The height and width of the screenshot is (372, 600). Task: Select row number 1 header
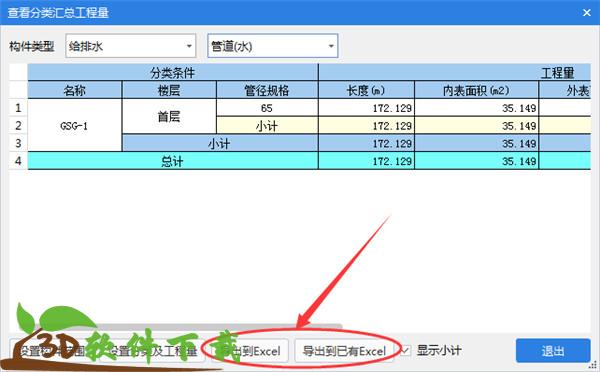pyautogui.click(x=18, y=108)
